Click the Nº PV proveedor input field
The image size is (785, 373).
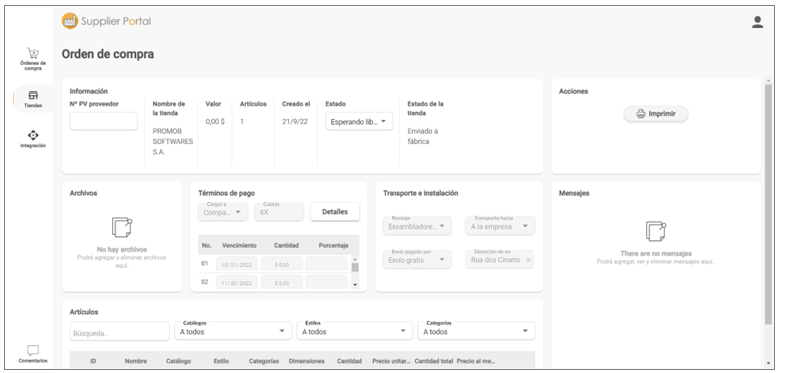[104, 121]
